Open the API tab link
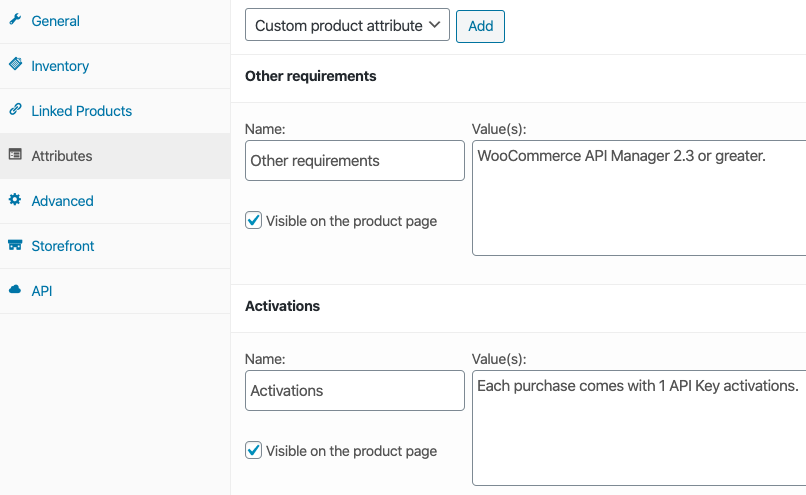 (42, 291)
